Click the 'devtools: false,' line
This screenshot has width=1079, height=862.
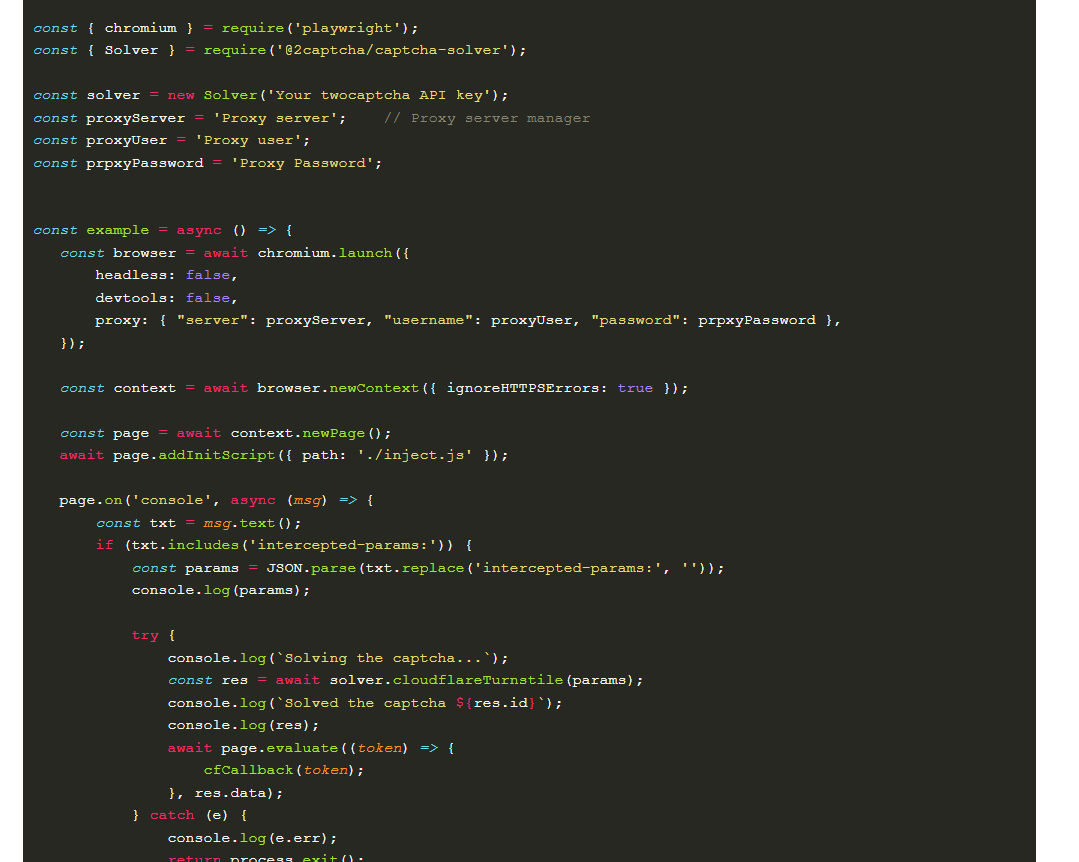click(167, 298)
